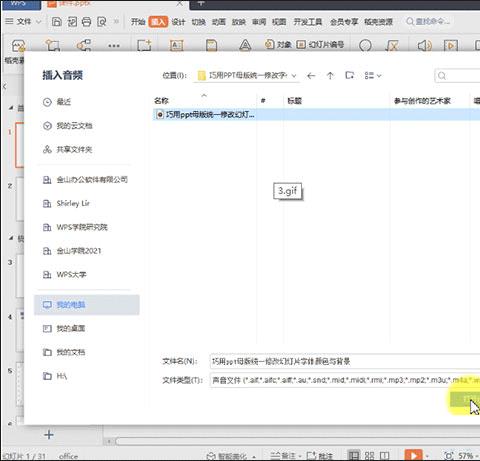Click the 批注 comments button
This screenshot has width=480, height=461.
pos(319,456)
